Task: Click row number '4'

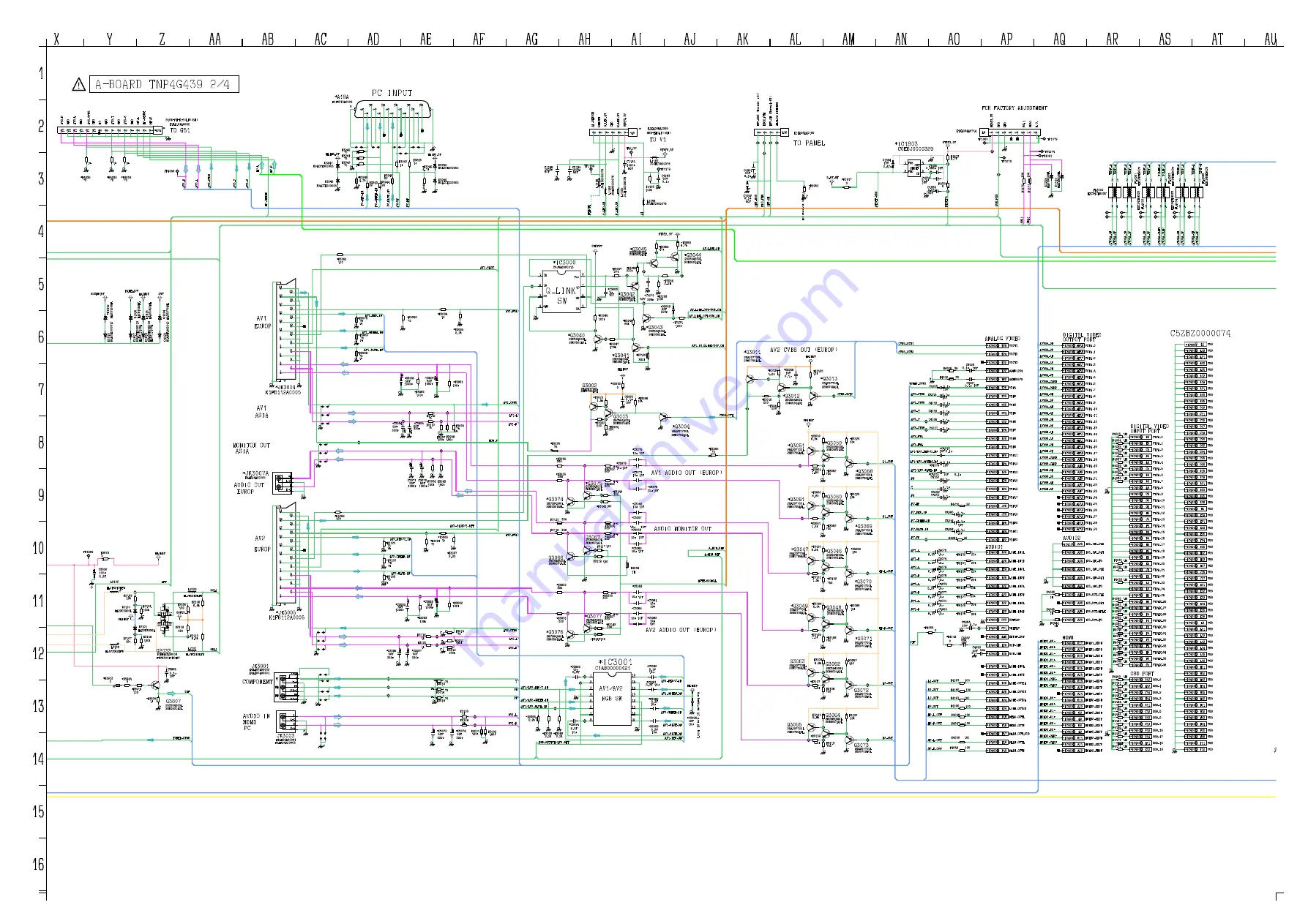Action: [41, 231]
